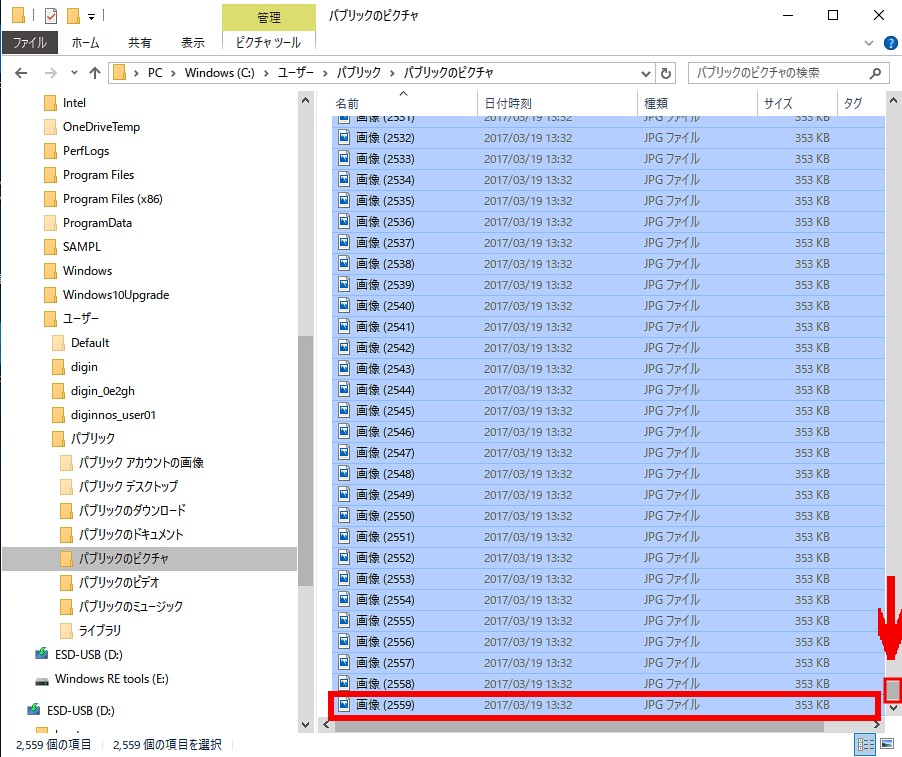Open the ファイル menu tab
902x757 pixels.
coord(30,43)
